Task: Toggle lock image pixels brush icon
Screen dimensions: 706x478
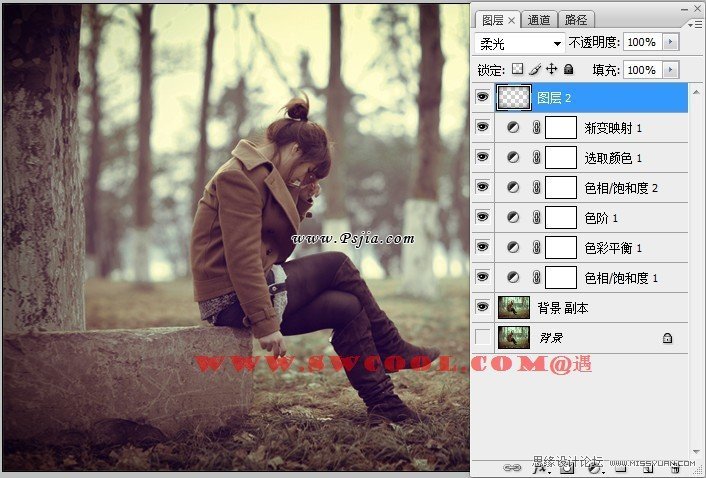Action: pos(534,69)
